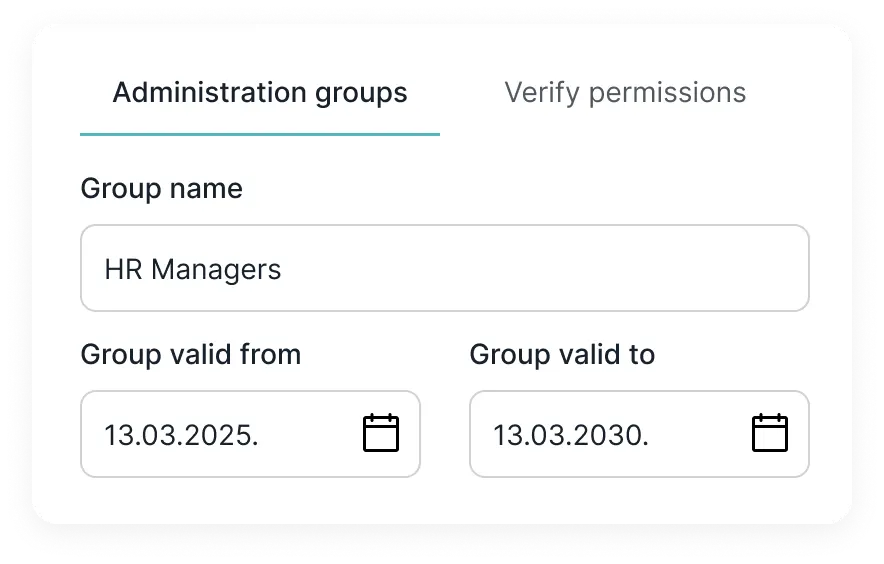Place cursor on the HR Managers text

click(x=192, y=269)
